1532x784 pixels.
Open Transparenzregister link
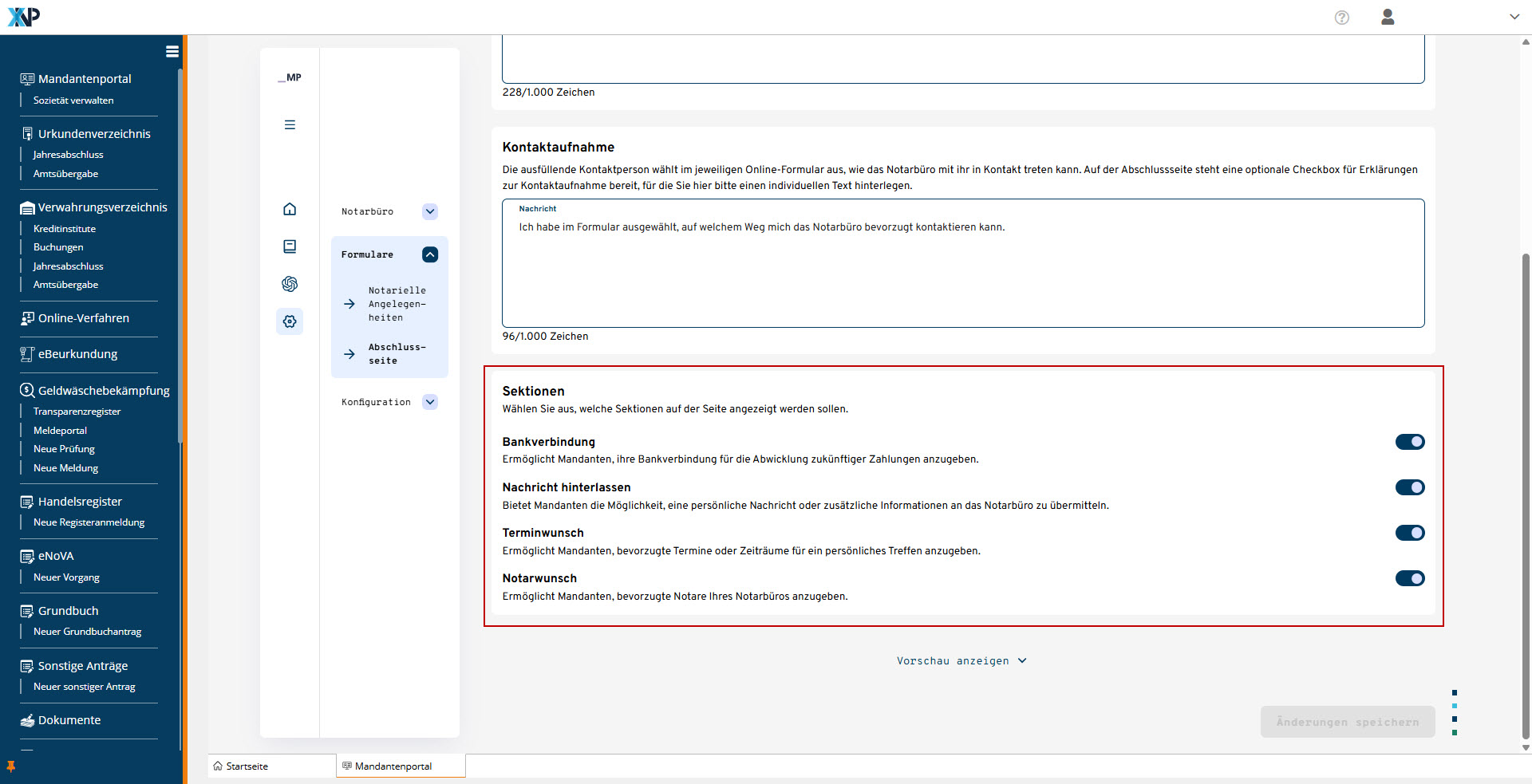[77, 412]
